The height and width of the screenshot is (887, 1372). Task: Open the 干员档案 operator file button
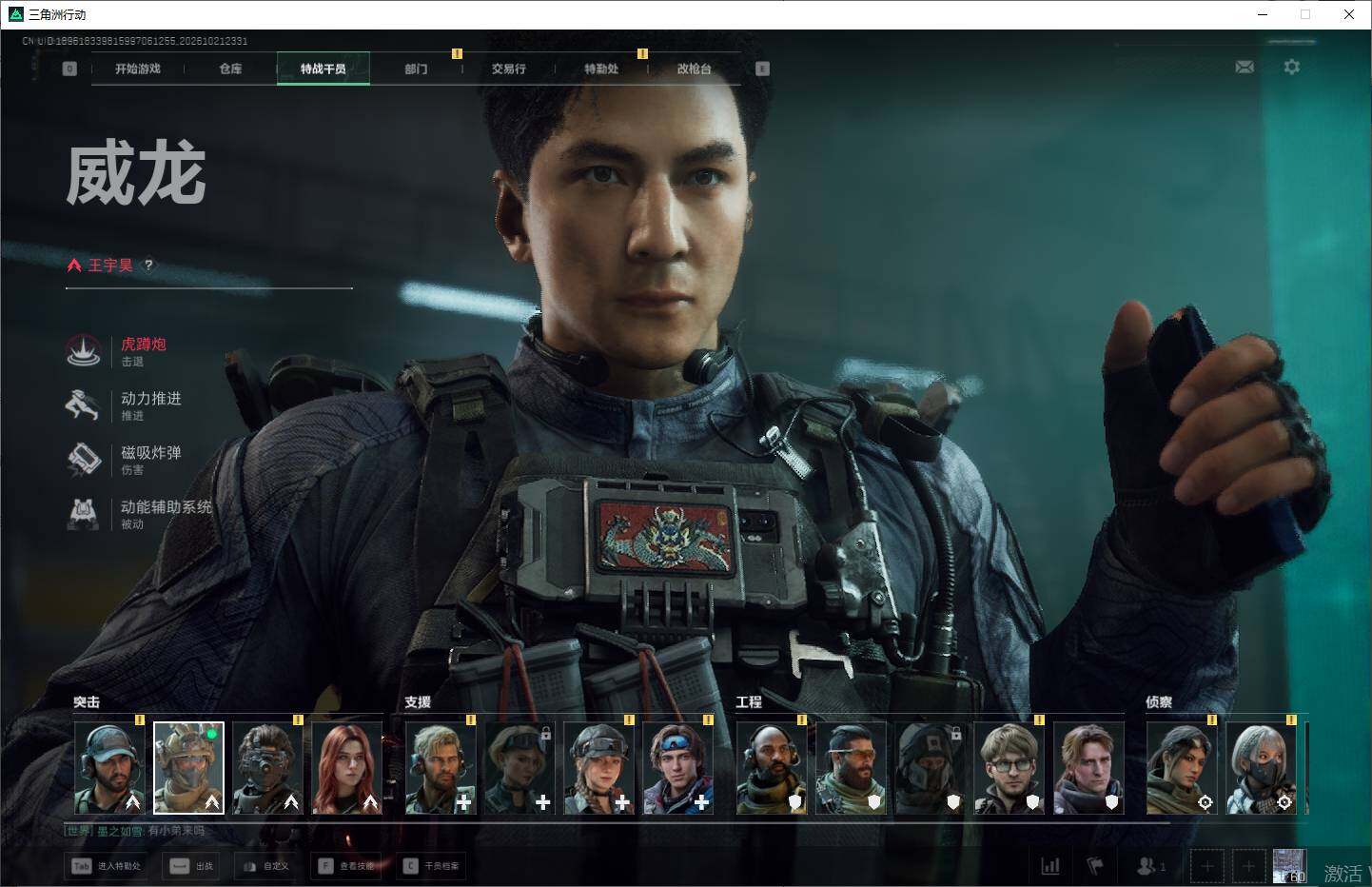[433, 866]
